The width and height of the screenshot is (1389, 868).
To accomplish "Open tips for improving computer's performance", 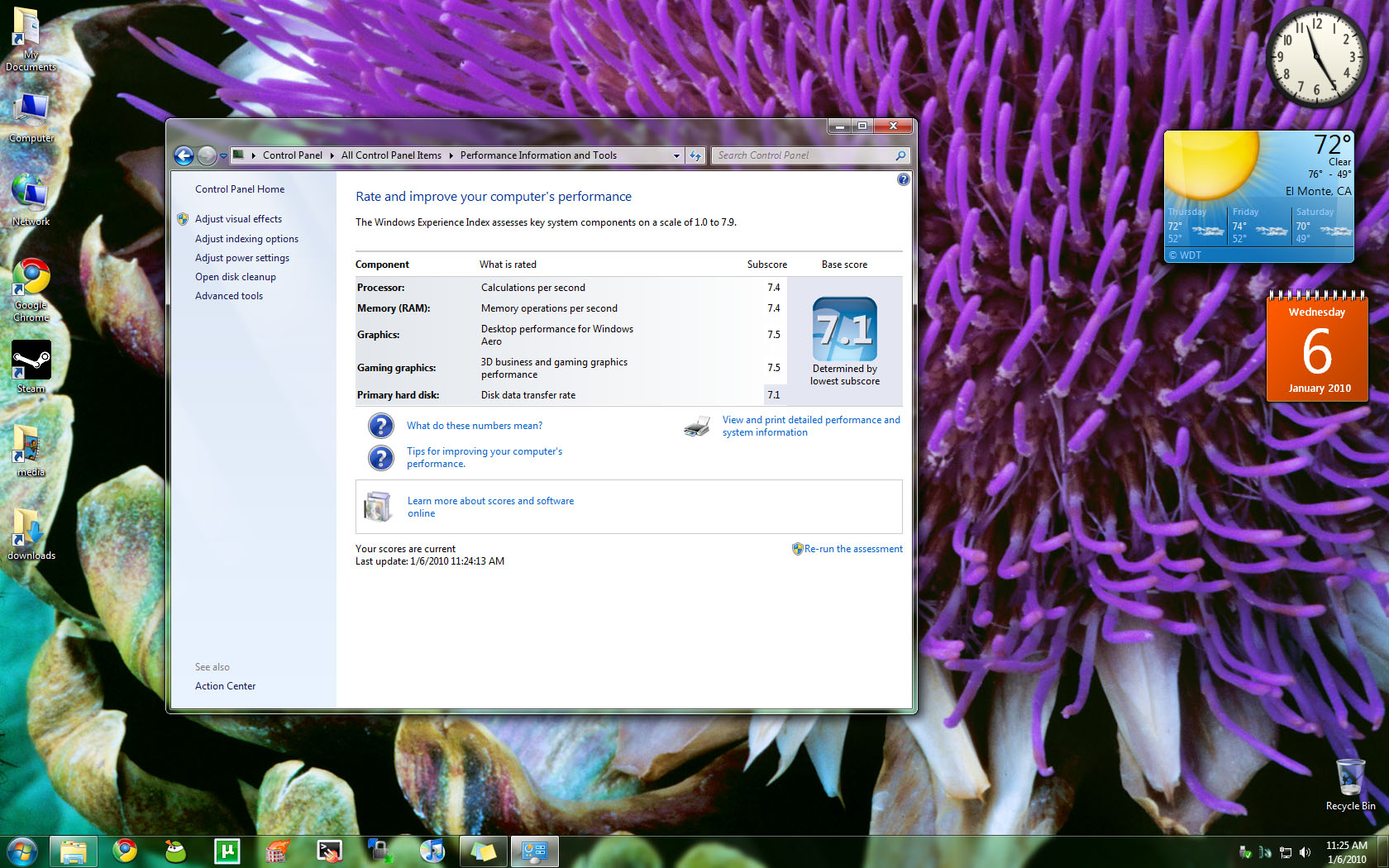I will (484, 457).
